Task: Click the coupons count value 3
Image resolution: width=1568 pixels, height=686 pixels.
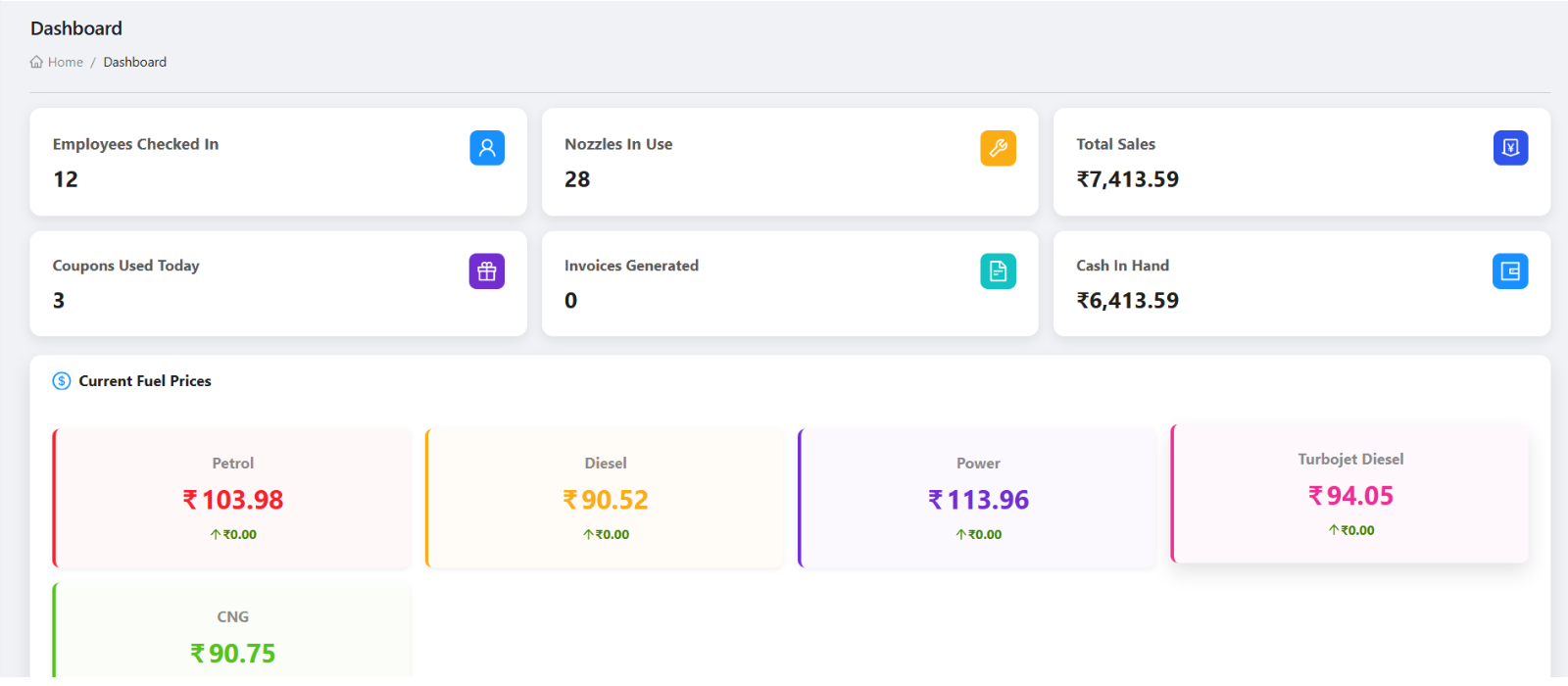Action: pos(59,301)
